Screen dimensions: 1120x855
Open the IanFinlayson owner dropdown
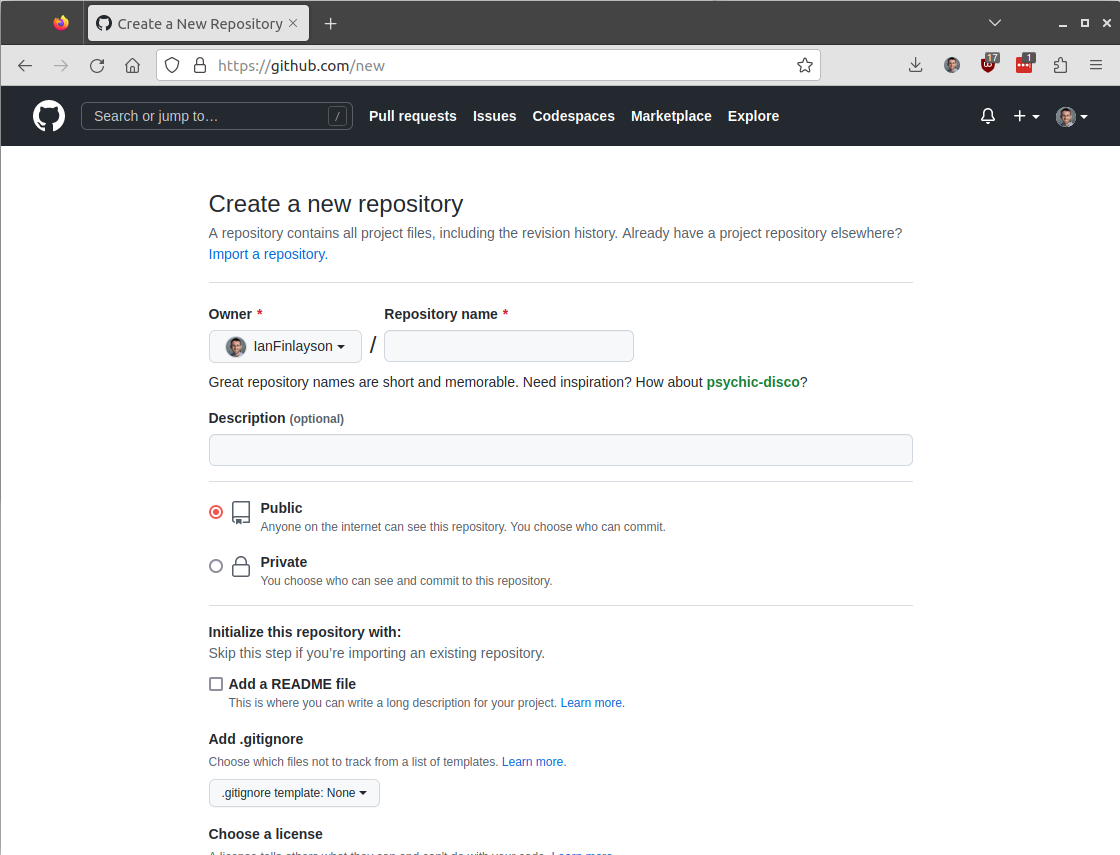click(285, 346)
